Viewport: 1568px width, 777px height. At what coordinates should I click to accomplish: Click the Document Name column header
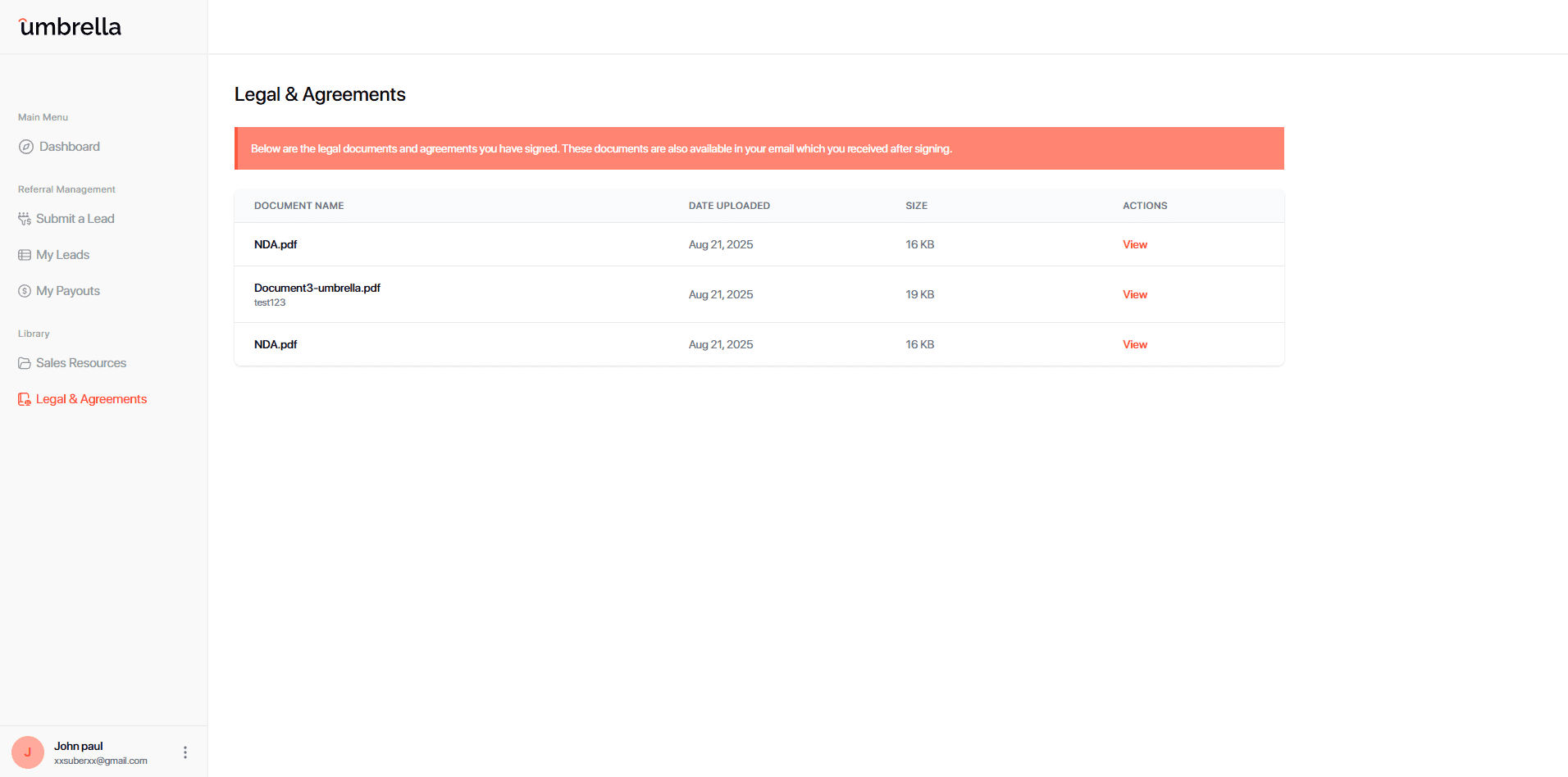[x=299, y=206]
